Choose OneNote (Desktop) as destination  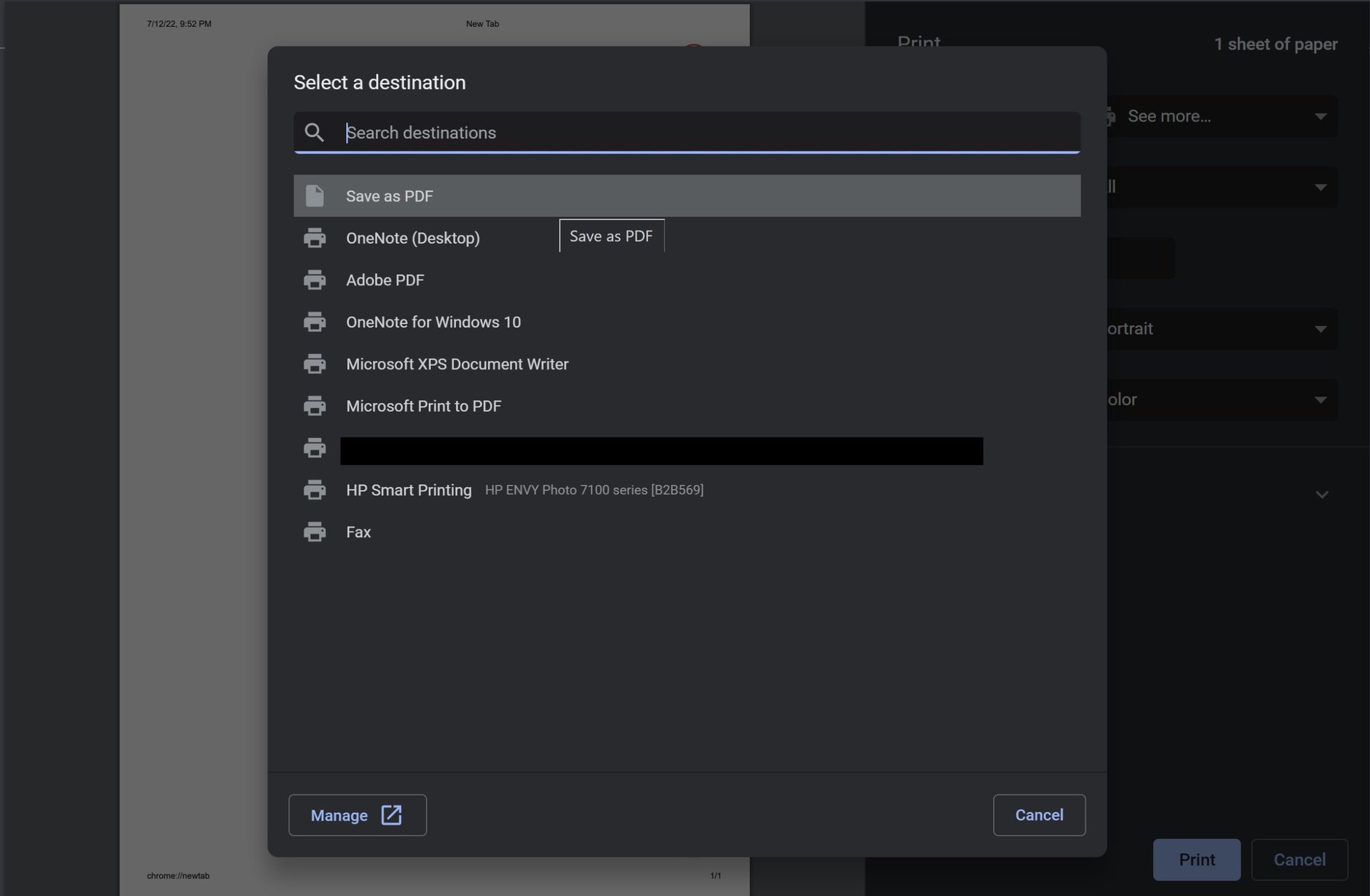pyautogui.click(x=686, y=238)
